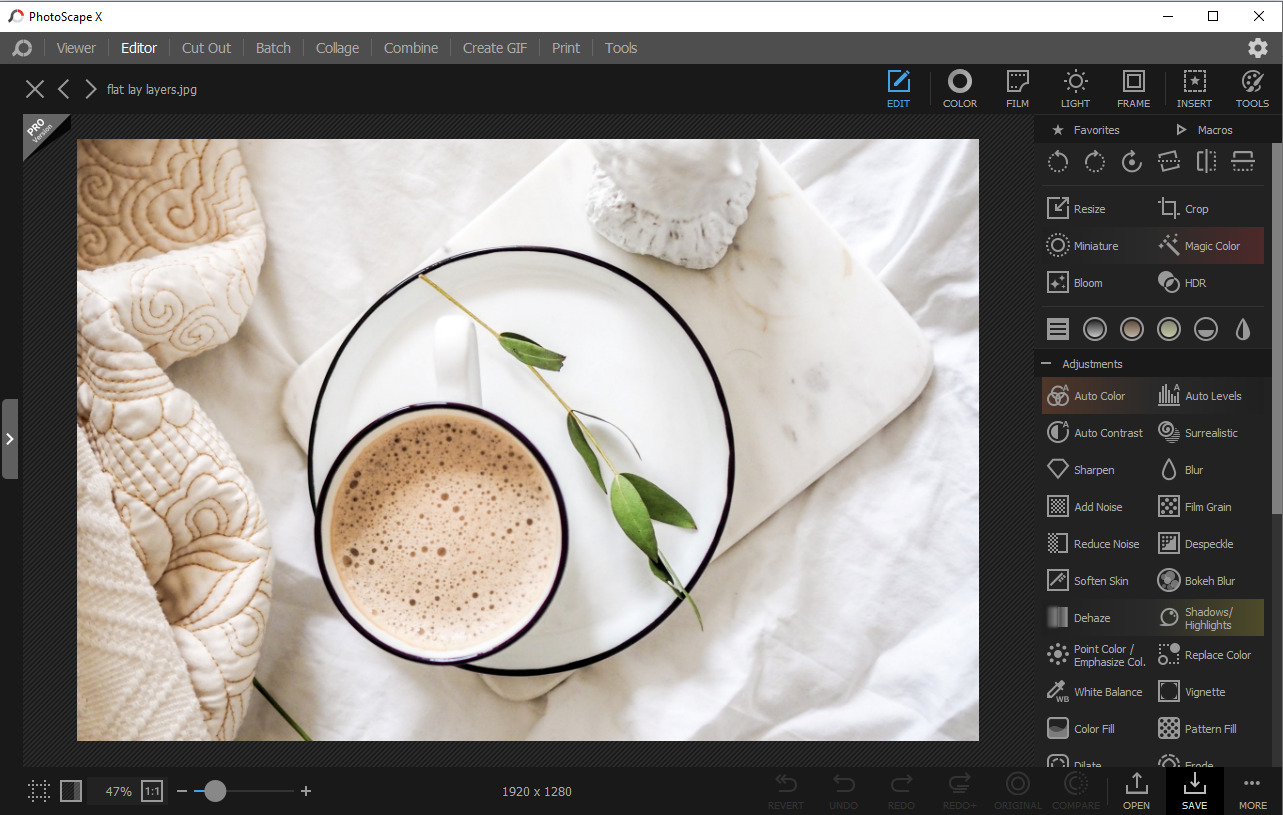The image size is (1283, 815).
Task: Open settings via the gear icon
Action: pos(1258,48)
